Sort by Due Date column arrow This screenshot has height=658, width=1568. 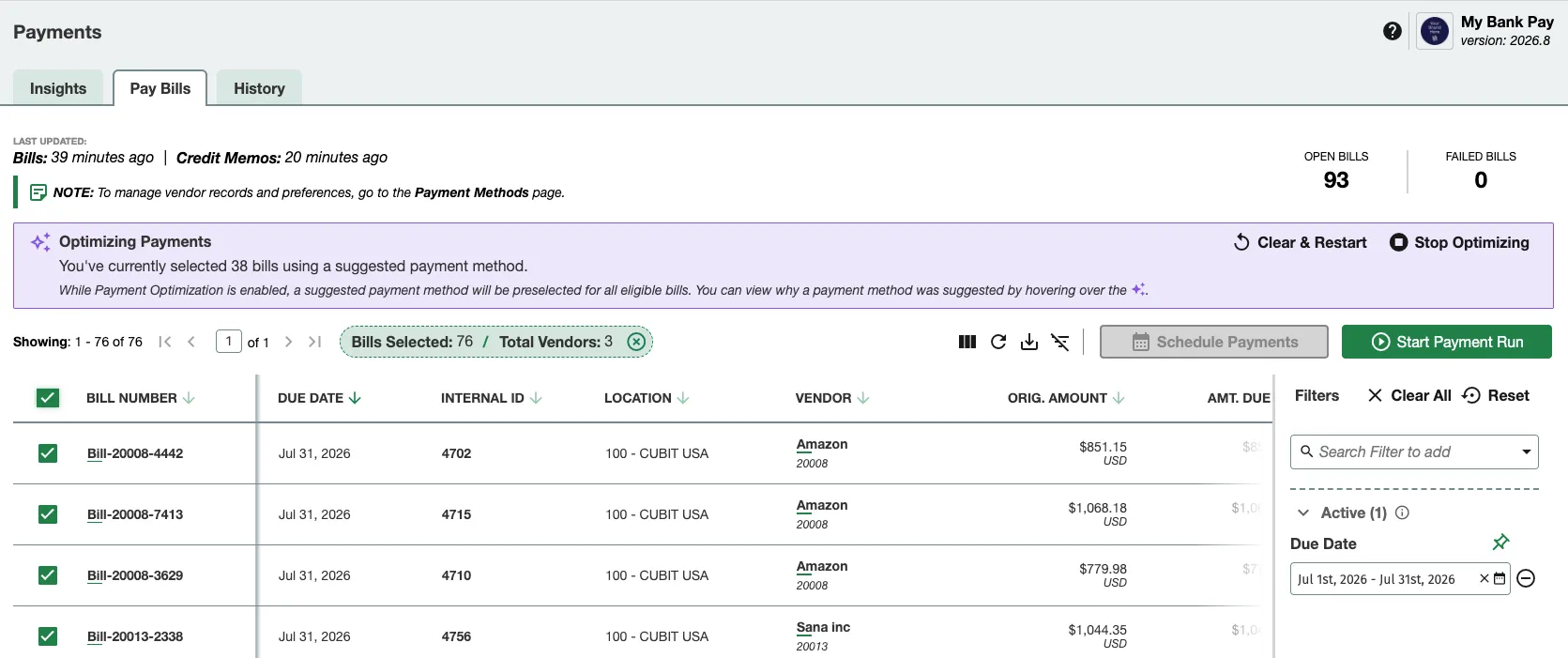tap(355, 398)
